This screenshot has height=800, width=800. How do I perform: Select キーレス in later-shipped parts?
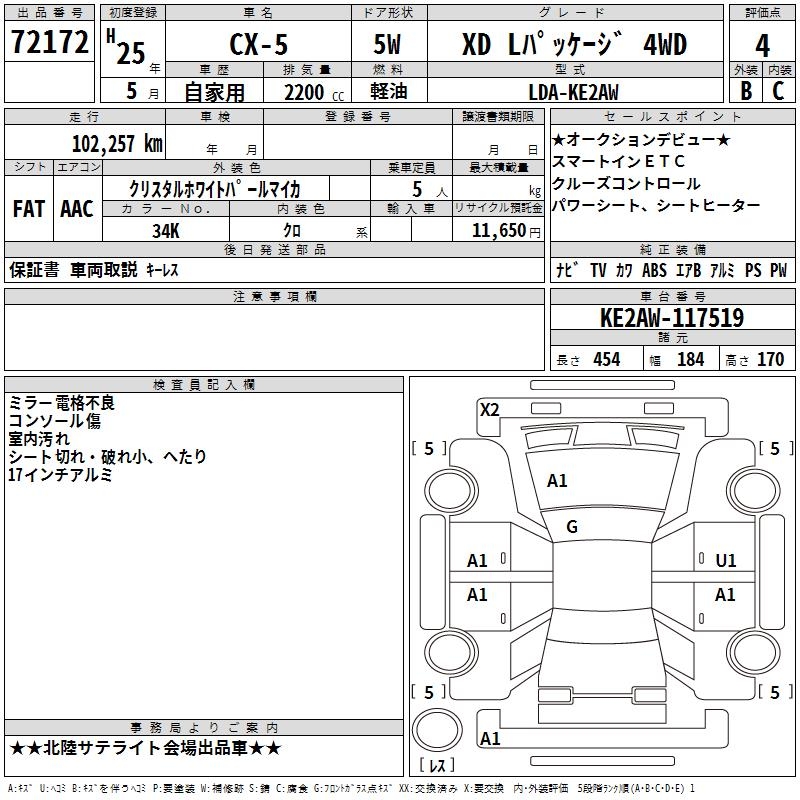point(162,270)
